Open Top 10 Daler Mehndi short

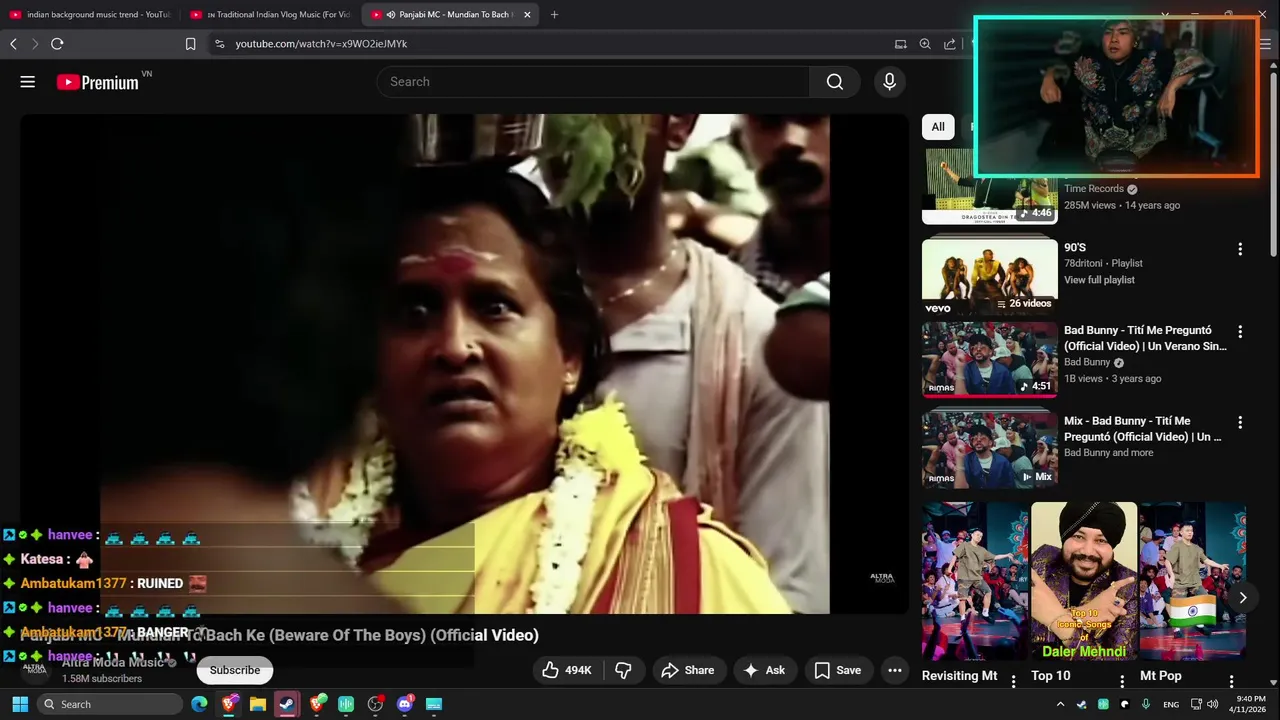coord(1084,581)
